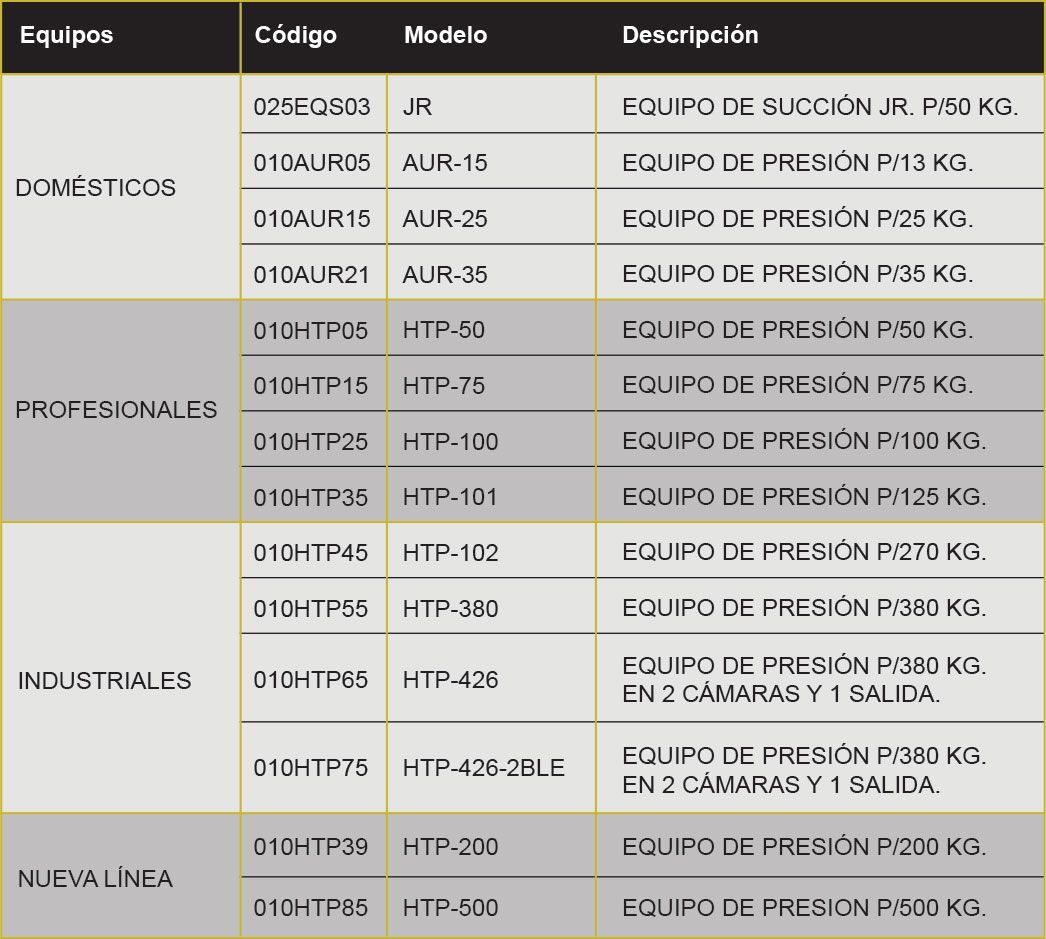1046x939 pixels.
Task: Select the INDUSTRIALES category cell
Action: tap(105, 681)
